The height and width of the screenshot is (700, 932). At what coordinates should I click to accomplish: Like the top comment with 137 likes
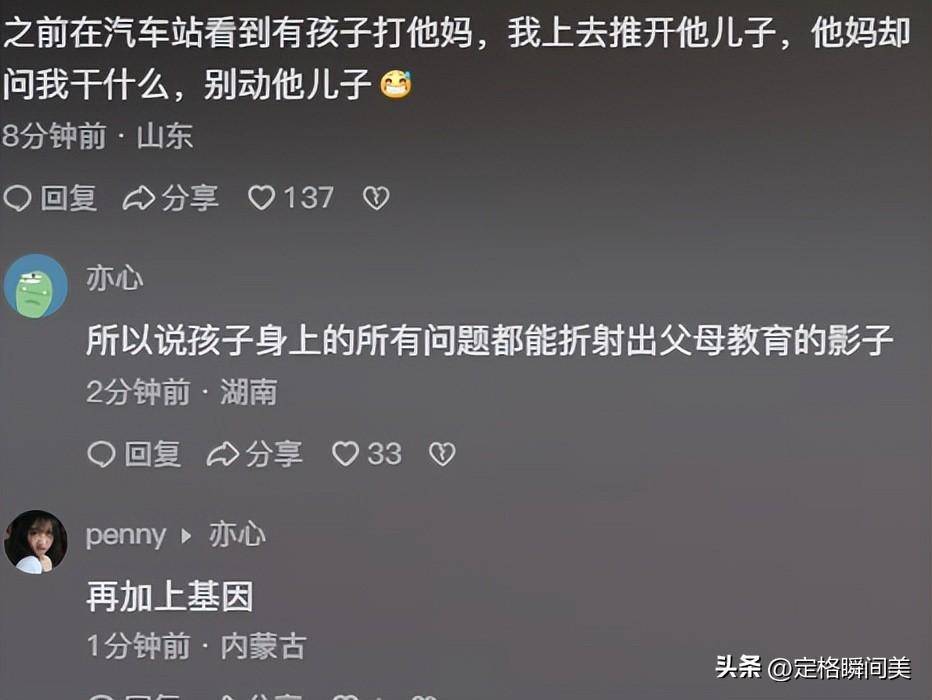point(261,198)
